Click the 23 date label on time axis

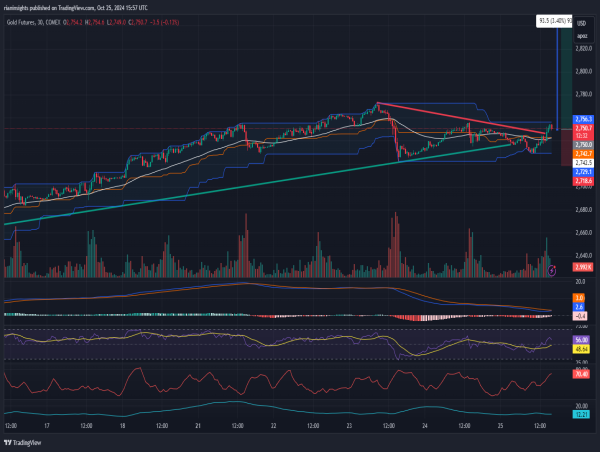(x=349, y=426)
